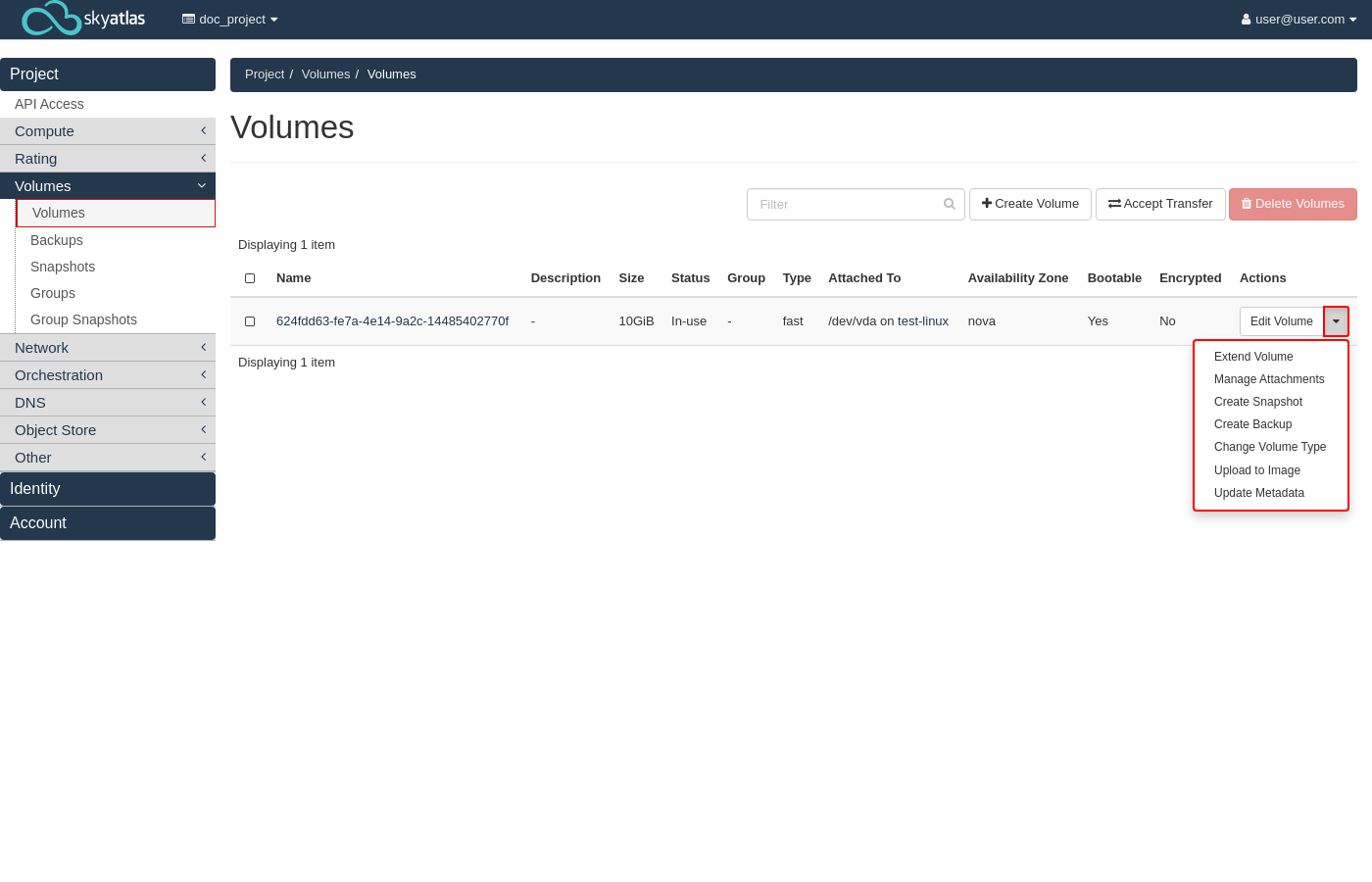Open the test-linux instance link
Image resolution: width=1372 pixels, height=882 pixels.
[923, 321]
